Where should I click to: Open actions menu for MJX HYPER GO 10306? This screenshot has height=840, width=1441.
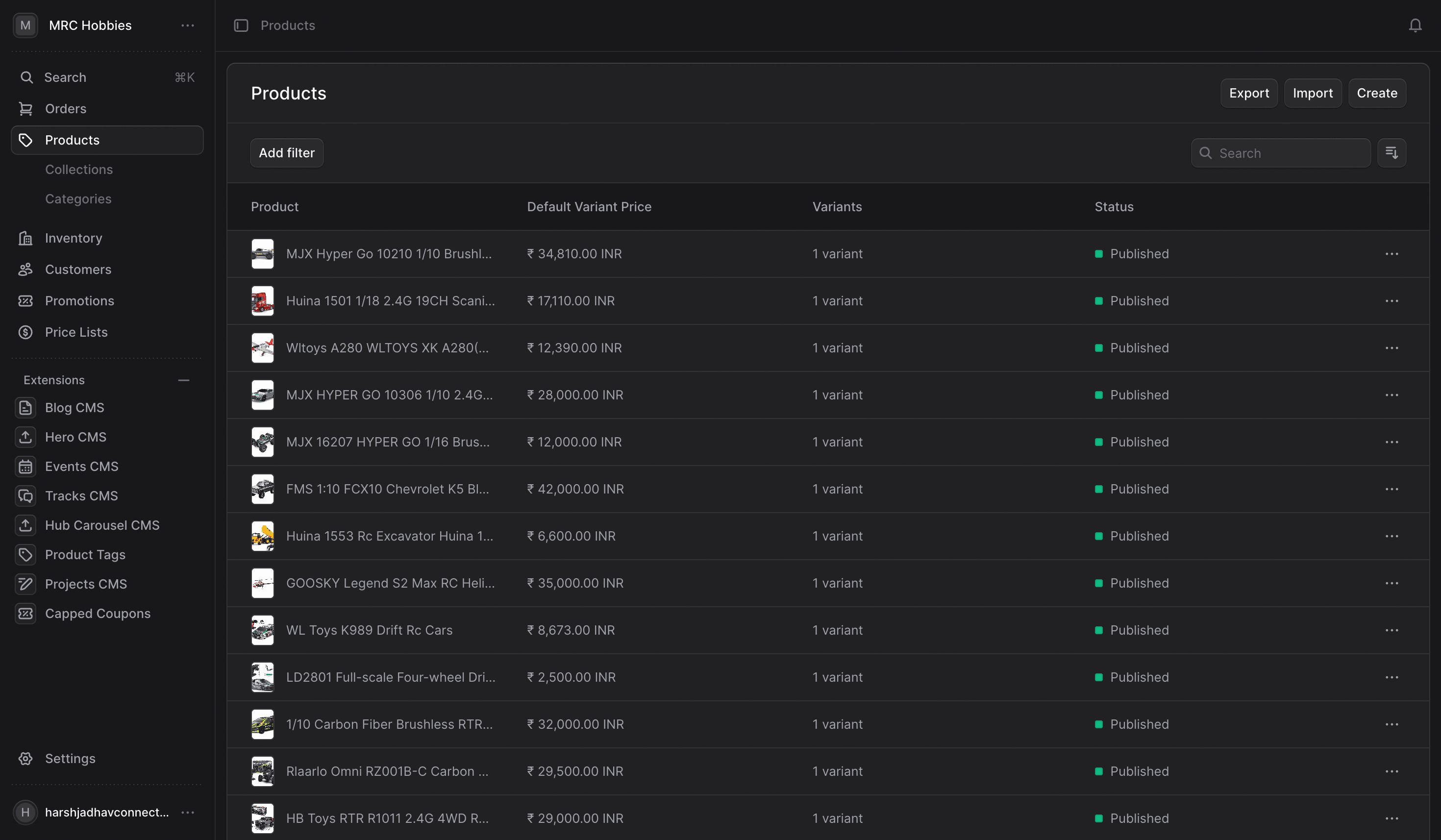(x=1391, y=395)
